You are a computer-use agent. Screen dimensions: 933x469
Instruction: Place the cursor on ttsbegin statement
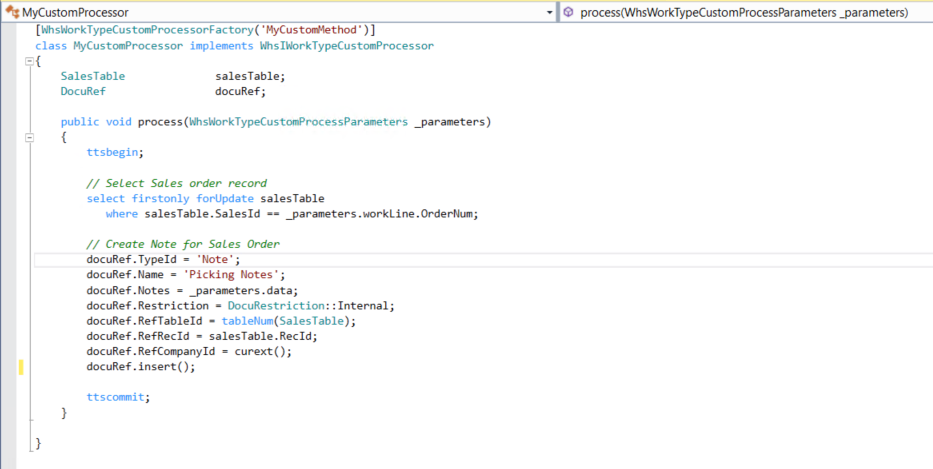point(115,152)
